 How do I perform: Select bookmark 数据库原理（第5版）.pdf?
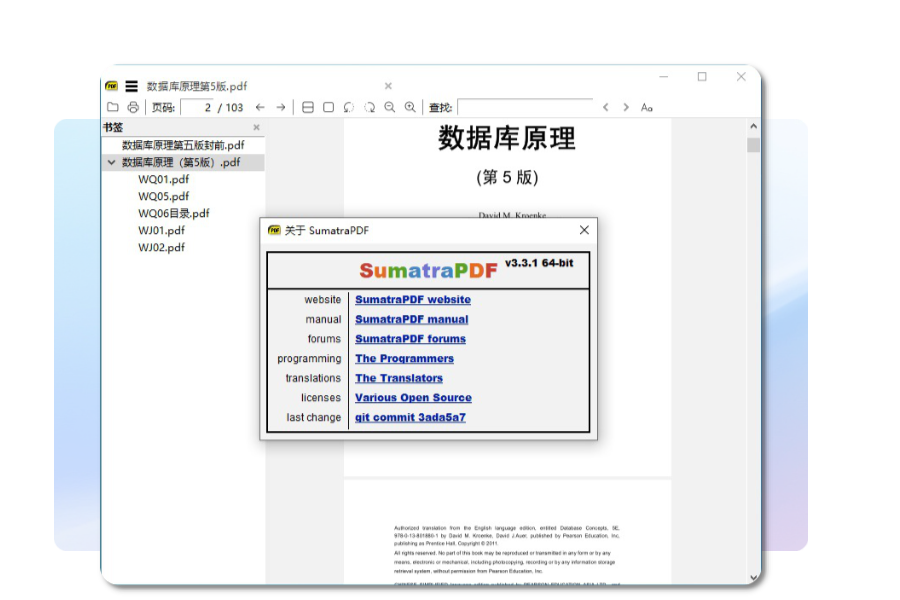[181, 162]
